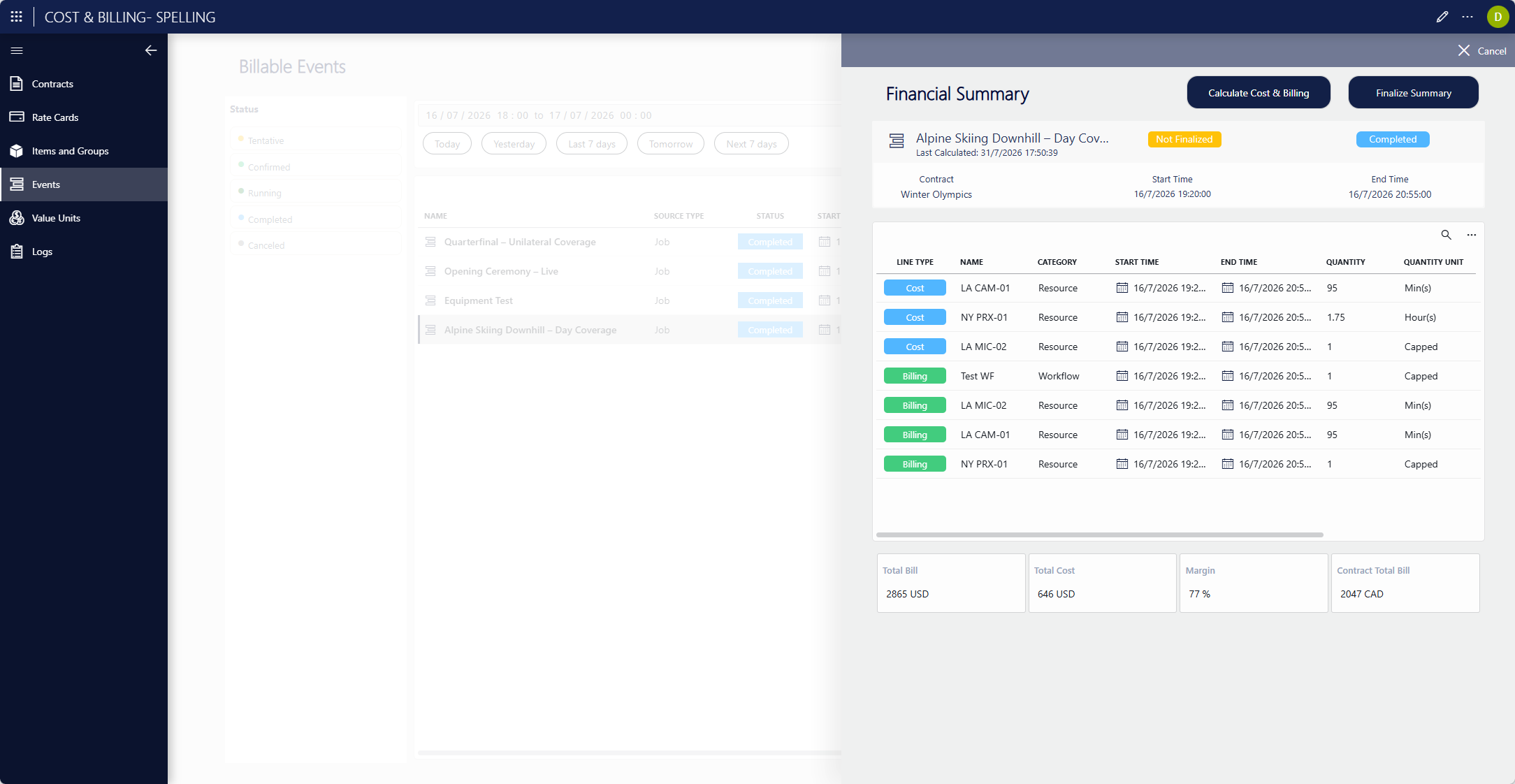Open the user profile avatar D

1498,17
